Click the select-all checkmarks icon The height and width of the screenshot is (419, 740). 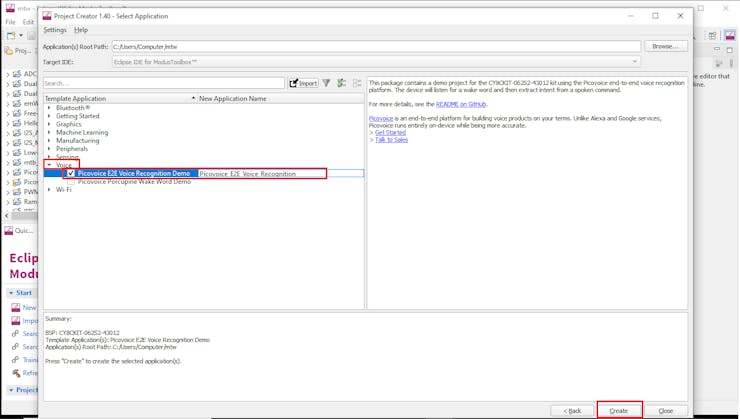342,83
